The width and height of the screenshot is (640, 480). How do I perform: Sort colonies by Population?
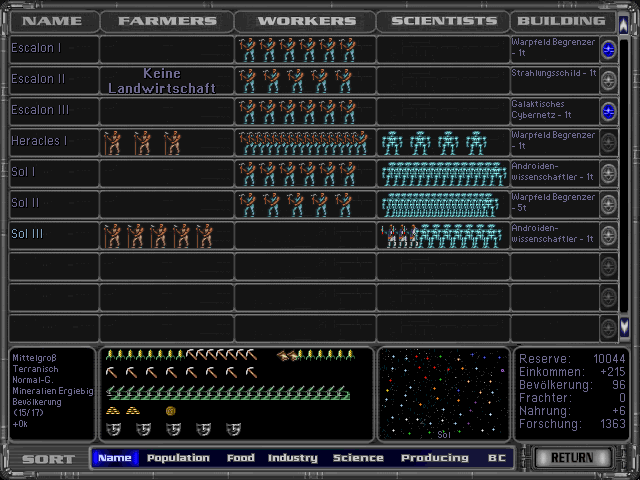click(x=178, y=458)
